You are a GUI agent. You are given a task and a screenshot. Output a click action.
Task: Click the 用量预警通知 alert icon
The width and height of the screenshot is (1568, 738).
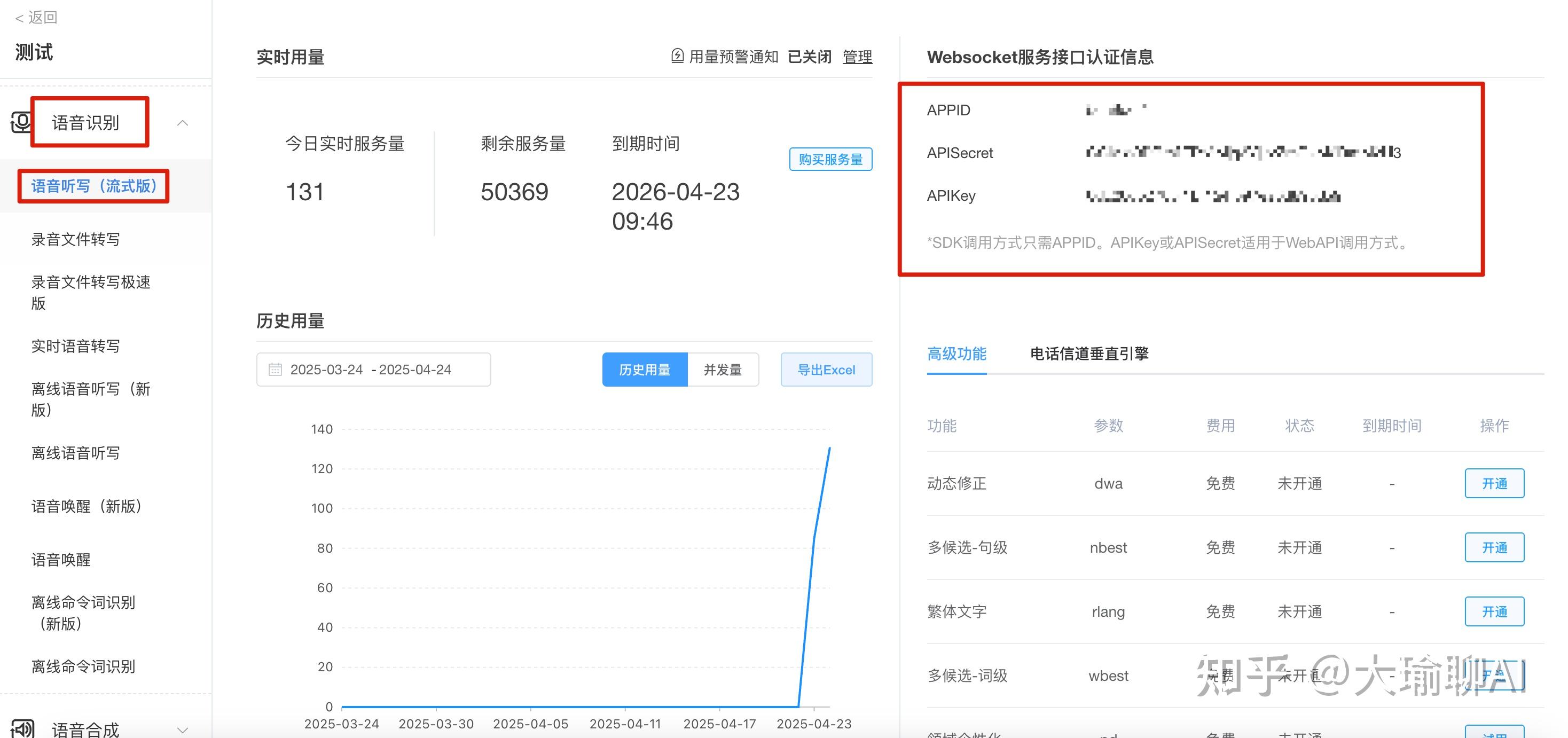coord(678,56)
